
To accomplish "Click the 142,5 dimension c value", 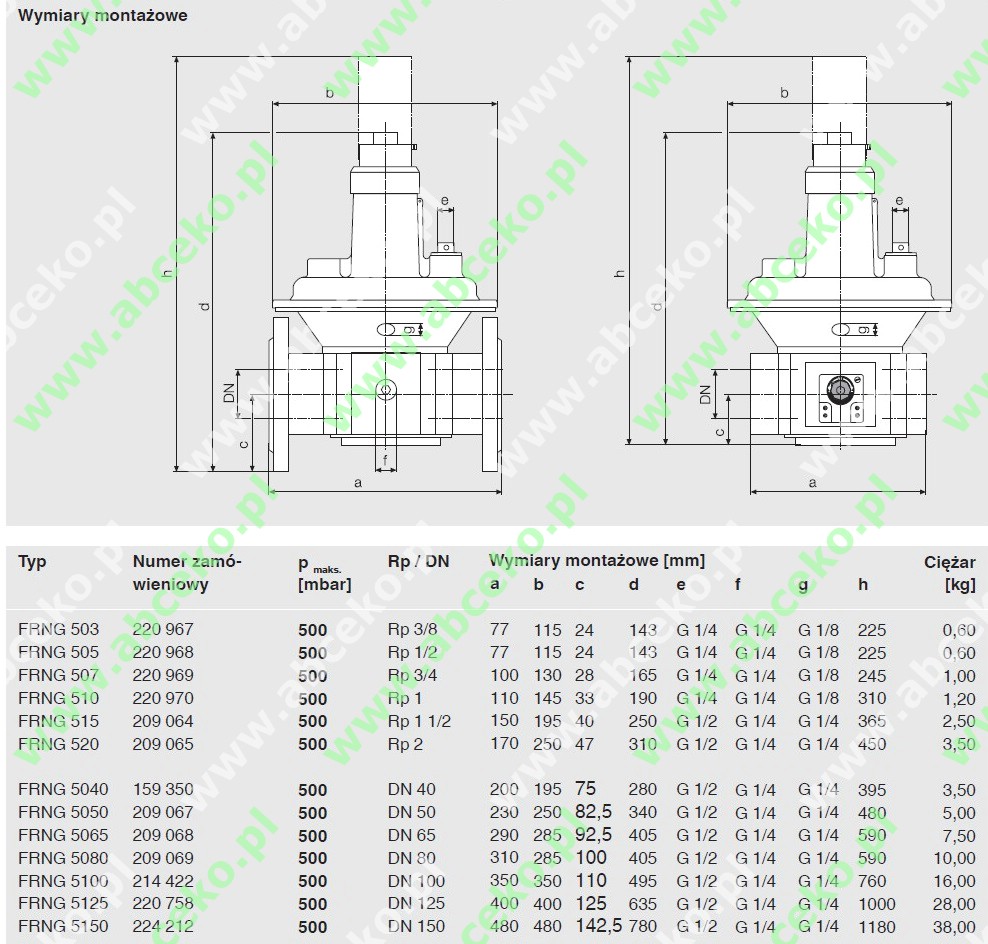I will [x=599, y=926].
